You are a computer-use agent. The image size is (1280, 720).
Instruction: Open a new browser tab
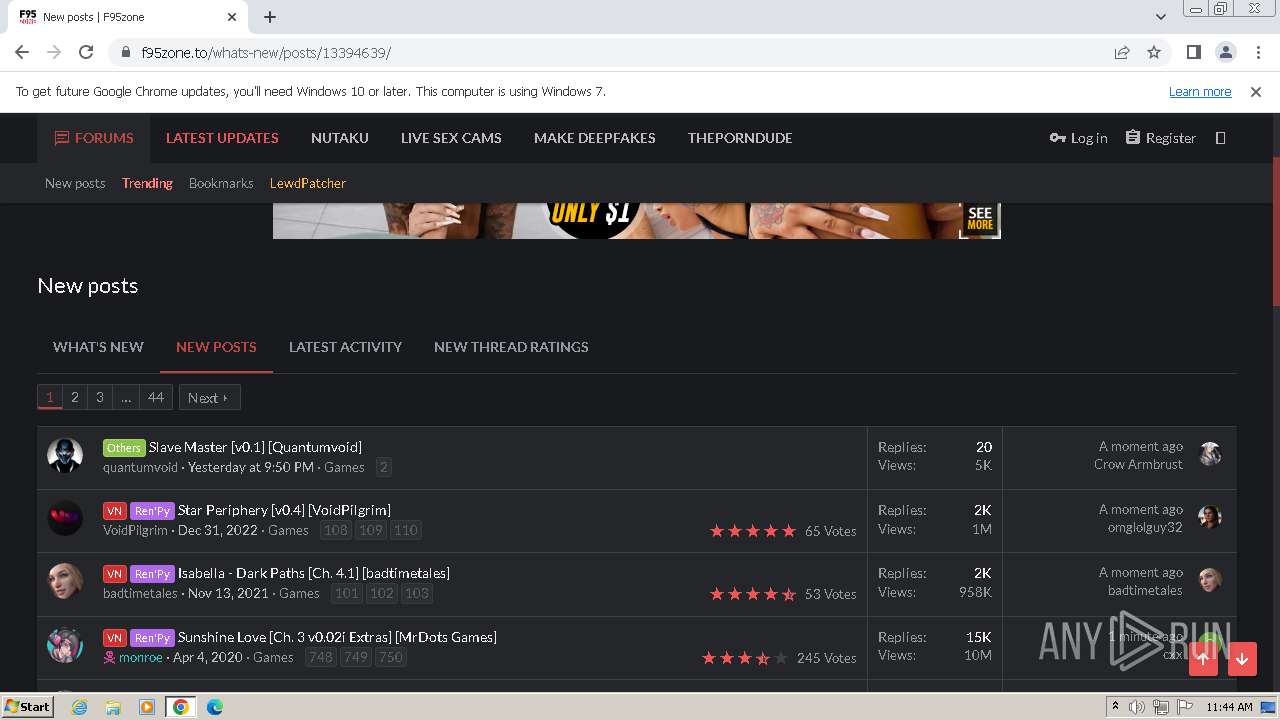[x=270, y=17]
